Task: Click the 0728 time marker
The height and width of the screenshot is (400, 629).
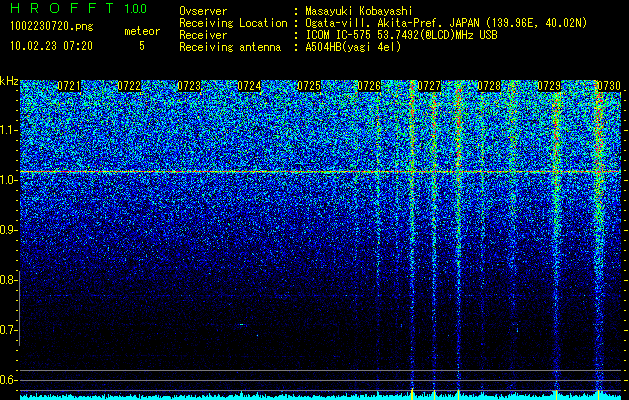Action: click(x=489, y=86)
